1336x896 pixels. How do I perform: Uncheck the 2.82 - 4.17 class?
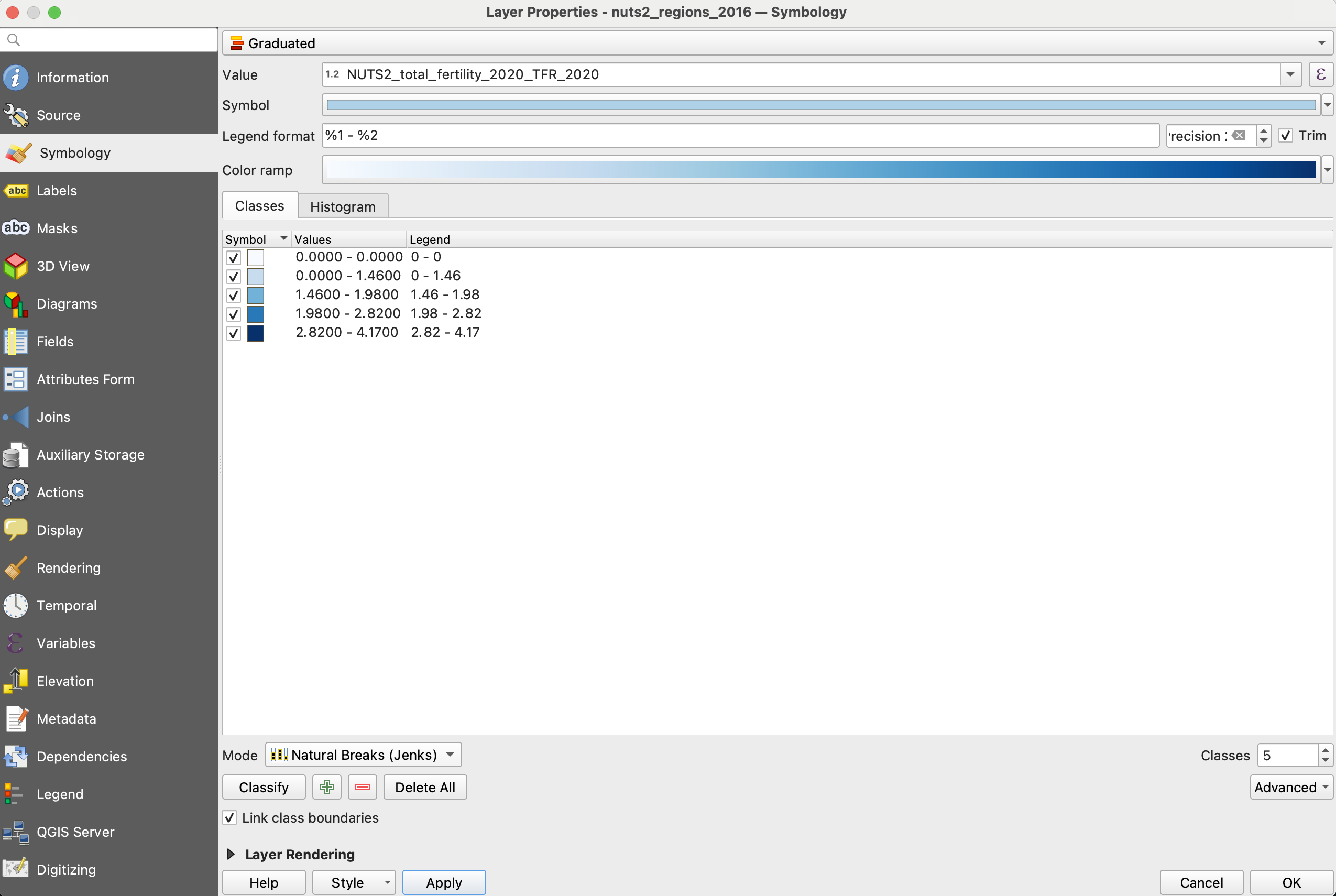click(x=233, y=333)
